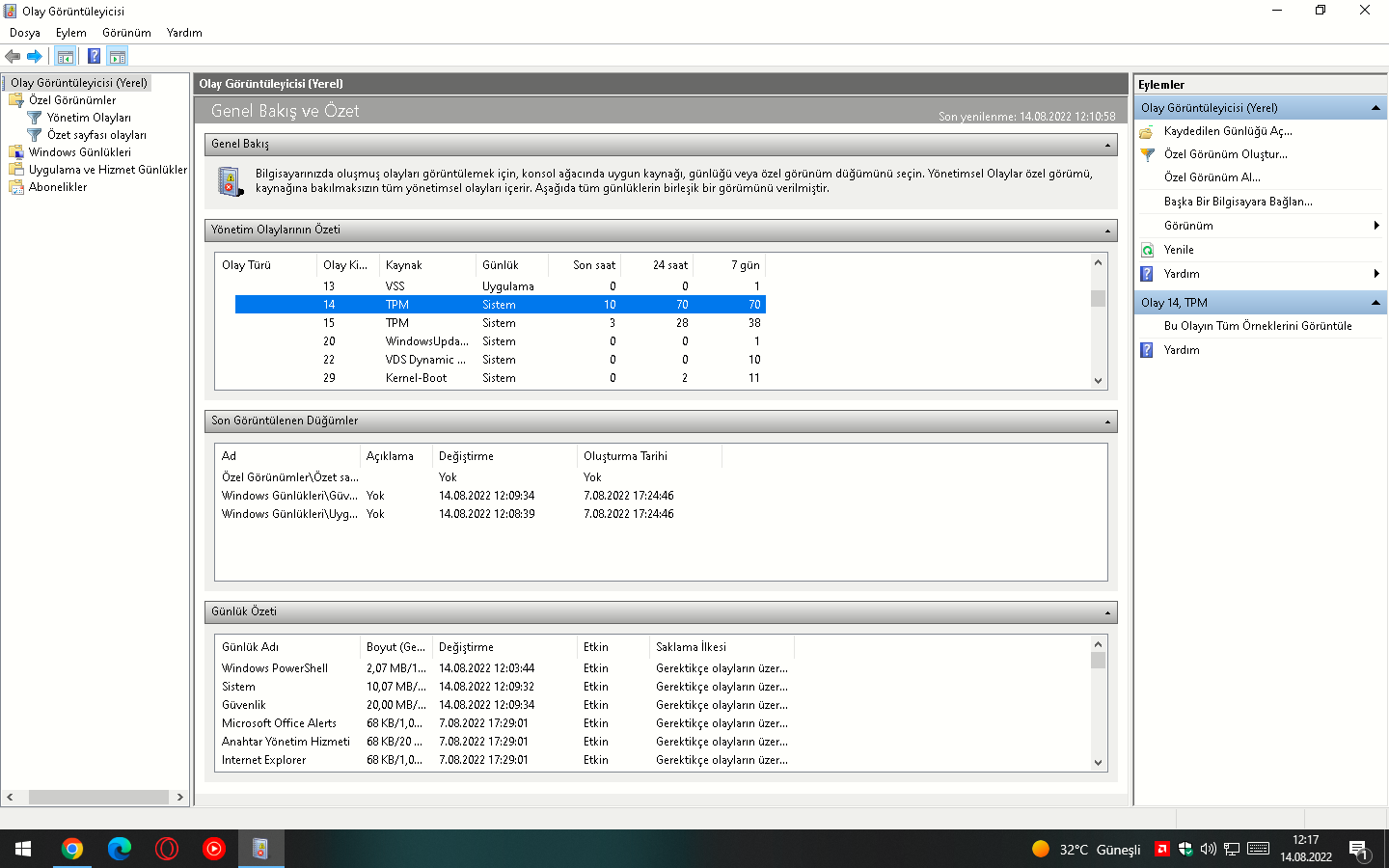Sort by the Saklama İlkesi column header
The width and height of the screenshot is (1389, 868).
721,647
